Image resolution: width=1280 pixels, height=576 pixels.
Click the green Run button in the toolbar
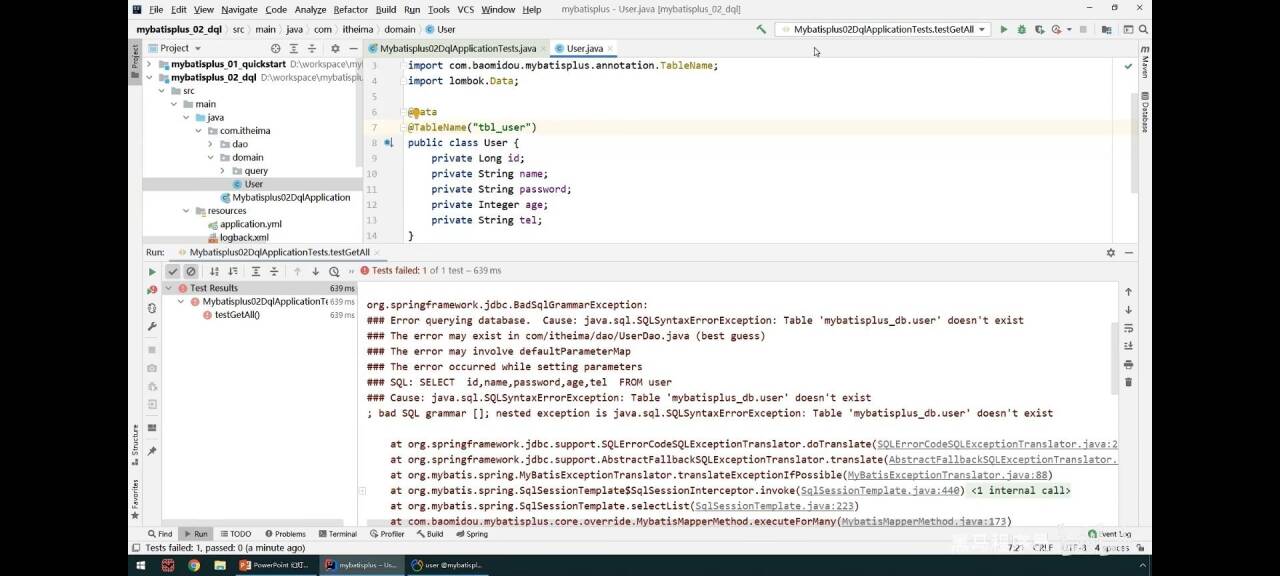pyautogui.click(x=1004, y=30)
